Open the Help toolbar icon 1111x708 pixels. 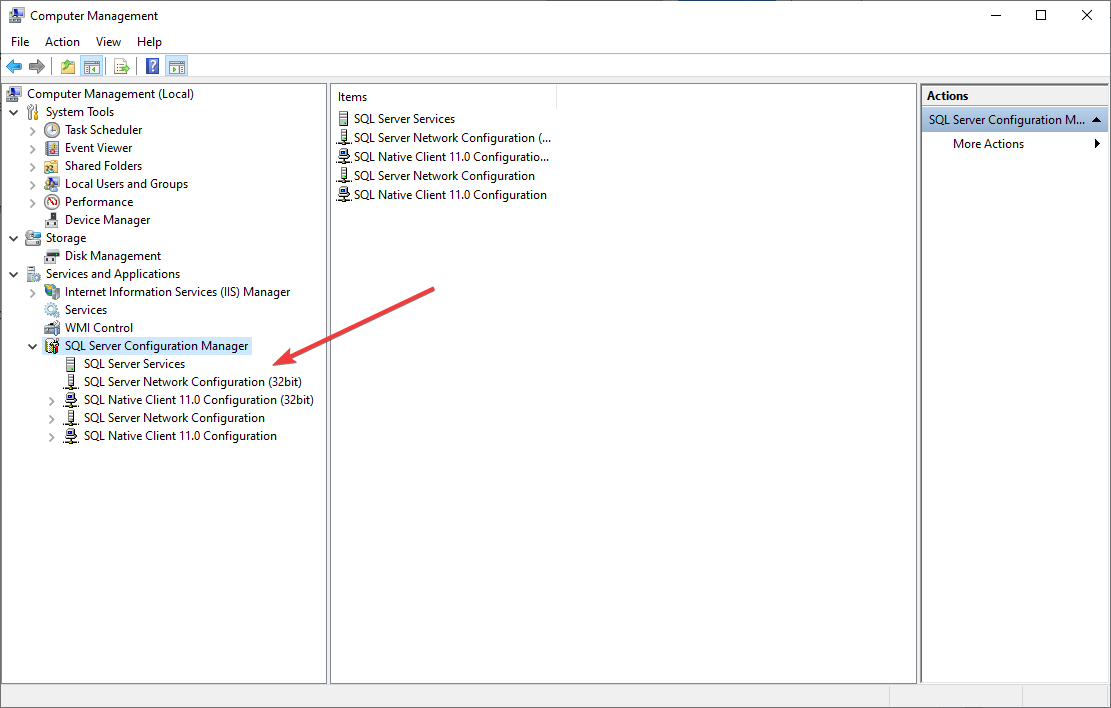[x=152, y=67]
